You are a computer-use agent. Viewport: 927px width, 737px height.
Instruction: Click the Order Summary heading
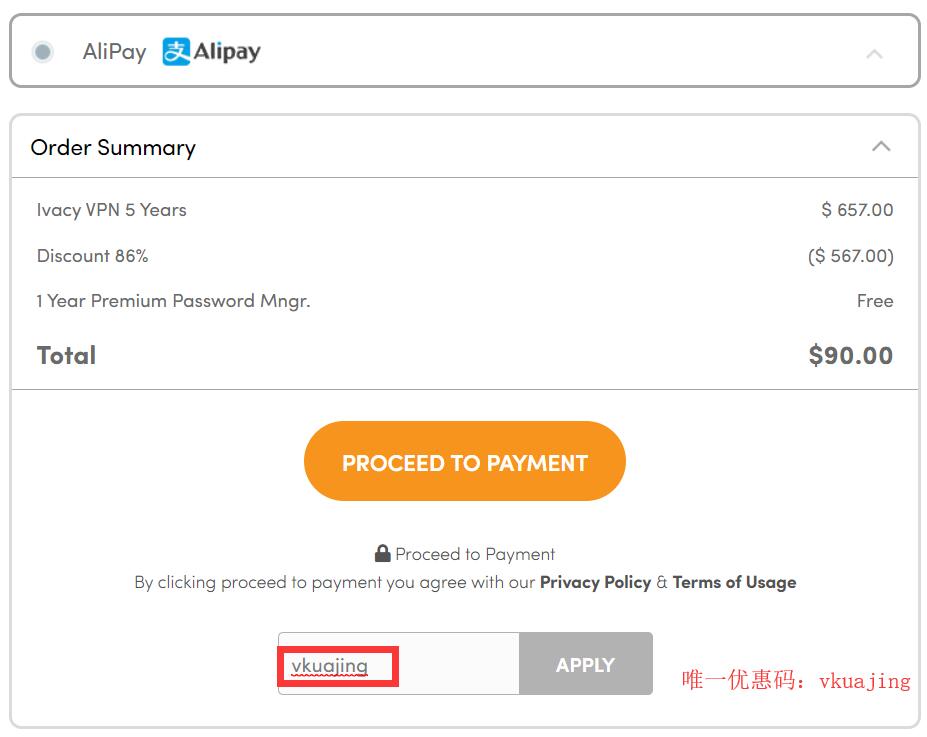pyautogui.click(x=113, y=148)
